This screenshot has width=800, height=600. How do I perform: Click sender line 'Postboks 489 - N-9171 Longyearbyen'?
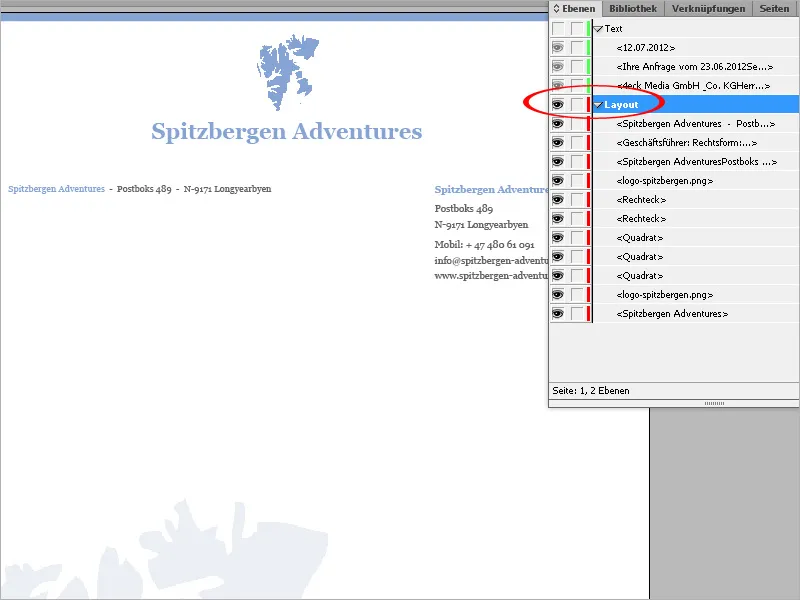tap(194, 189)
